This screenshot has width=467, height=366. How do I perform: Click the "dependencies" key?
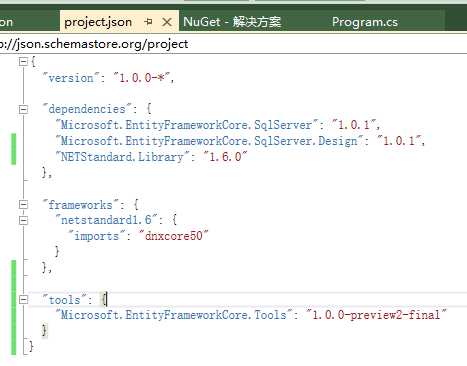[87, 109]
